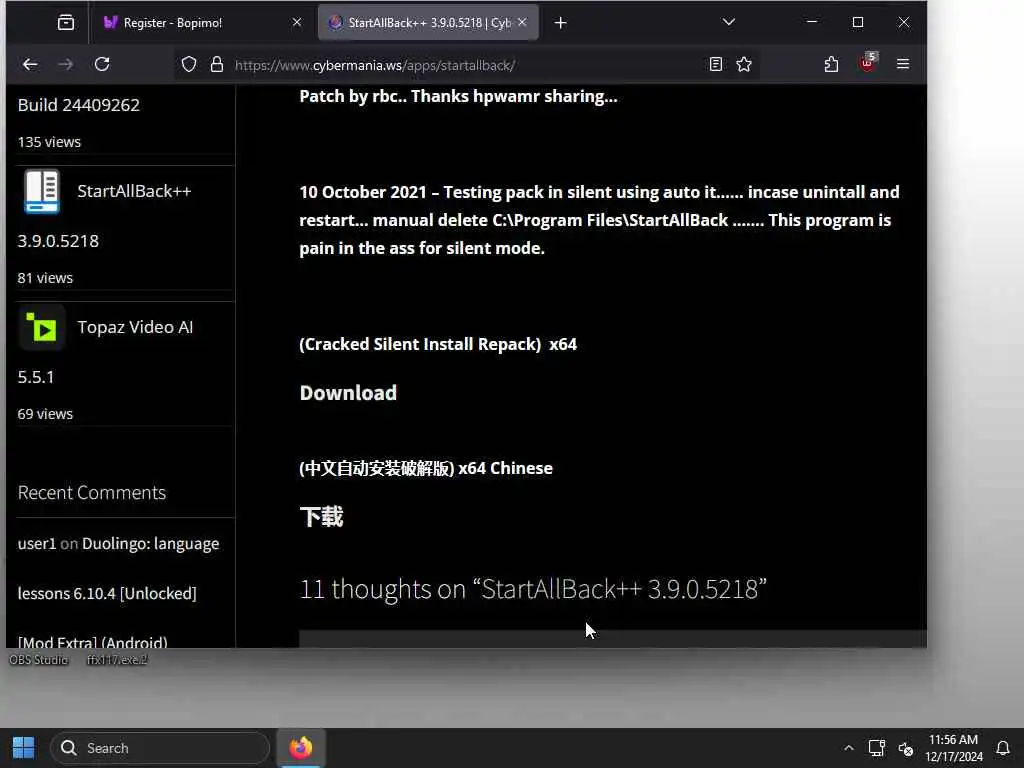
Task: Open a new browser tab
Action: pyautogui.click(x=560, y=23)
